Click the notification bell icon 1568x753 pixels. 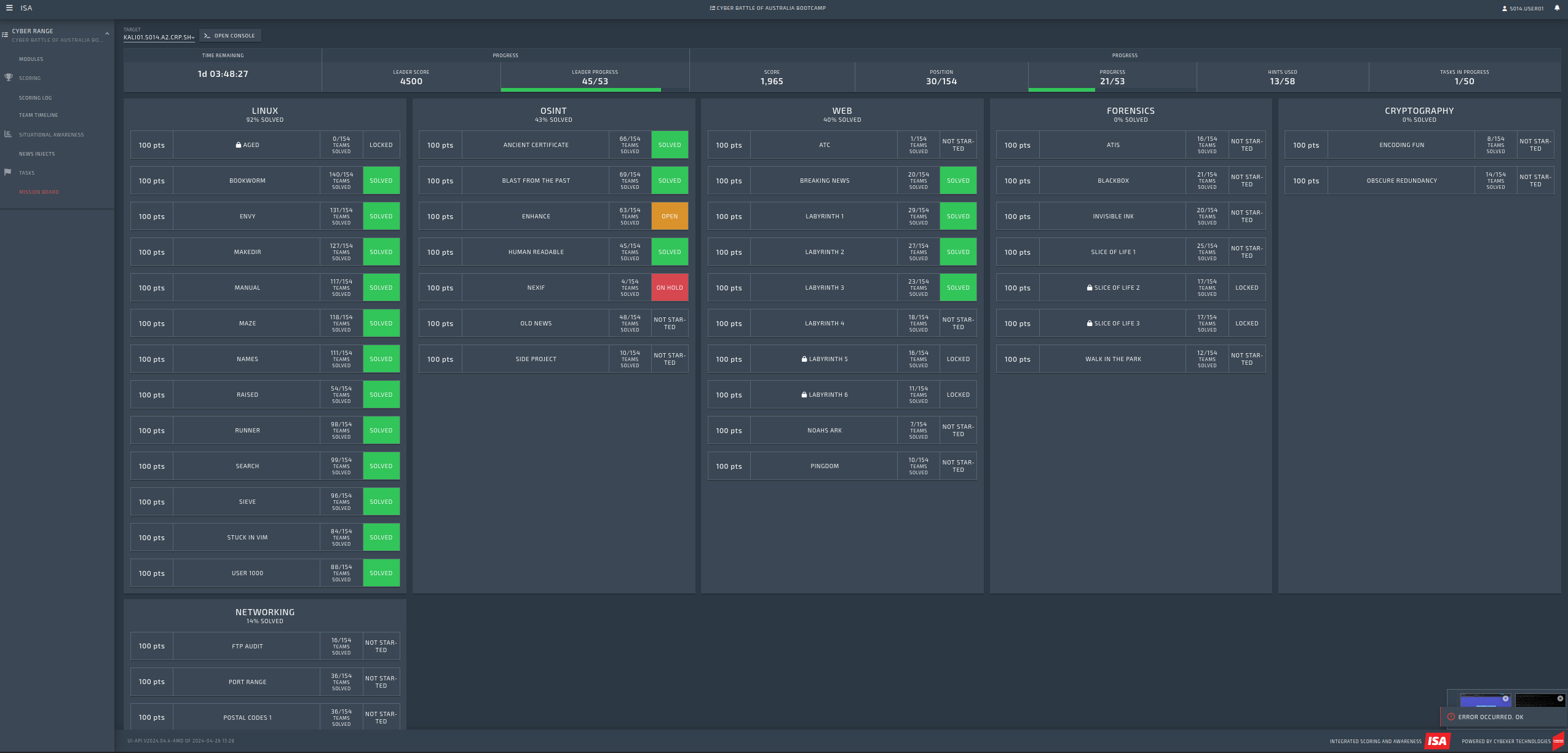coord(1557,8)
